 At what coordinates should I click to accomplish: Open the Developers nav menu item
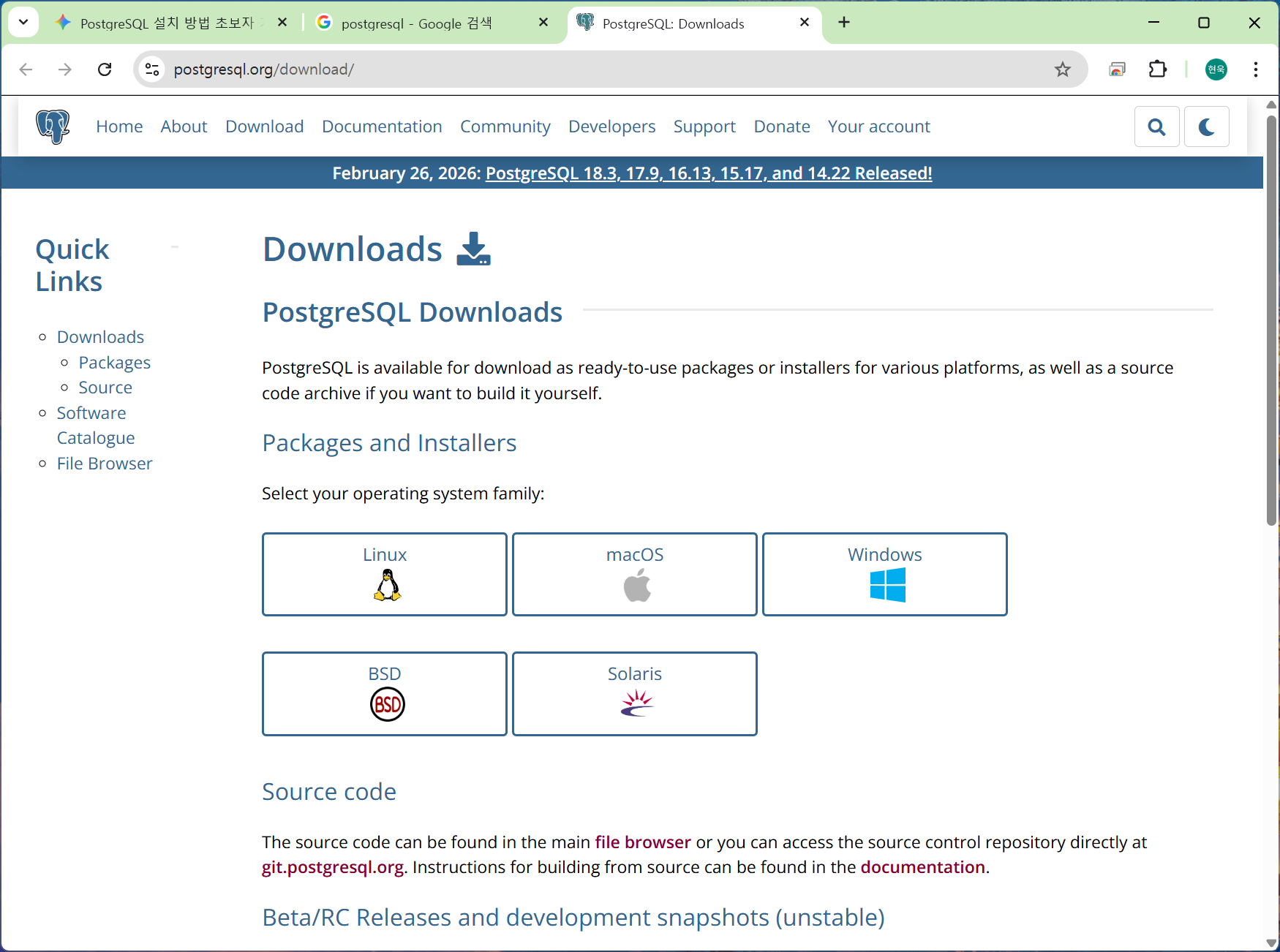pos(611,126)
